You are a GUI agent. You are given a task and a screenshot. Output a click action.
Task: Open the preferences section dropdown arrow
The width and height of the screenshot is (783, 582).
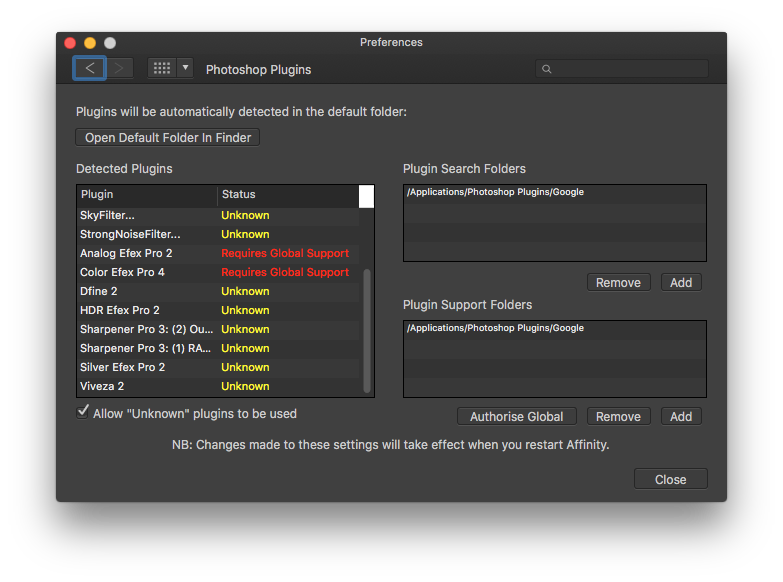point(185,68)
